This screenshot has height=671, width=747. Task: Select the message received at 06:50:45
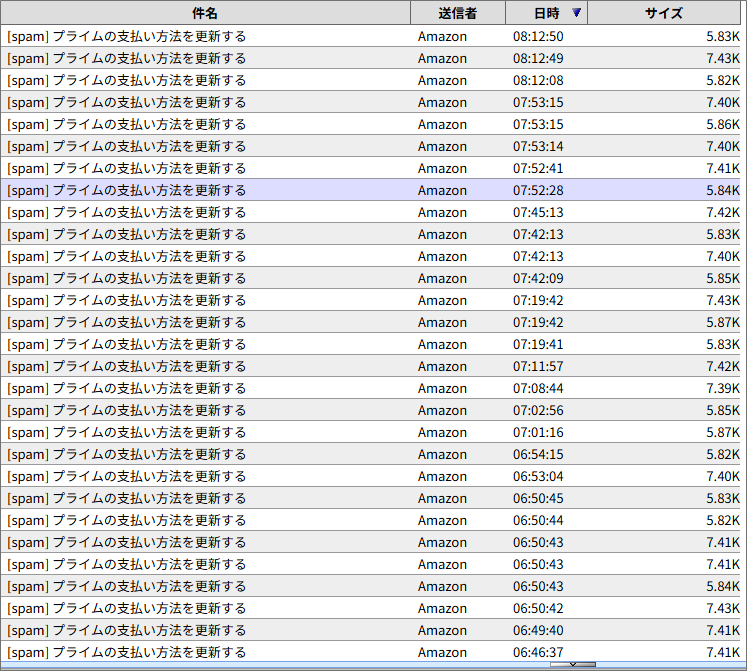pos(371,498)
